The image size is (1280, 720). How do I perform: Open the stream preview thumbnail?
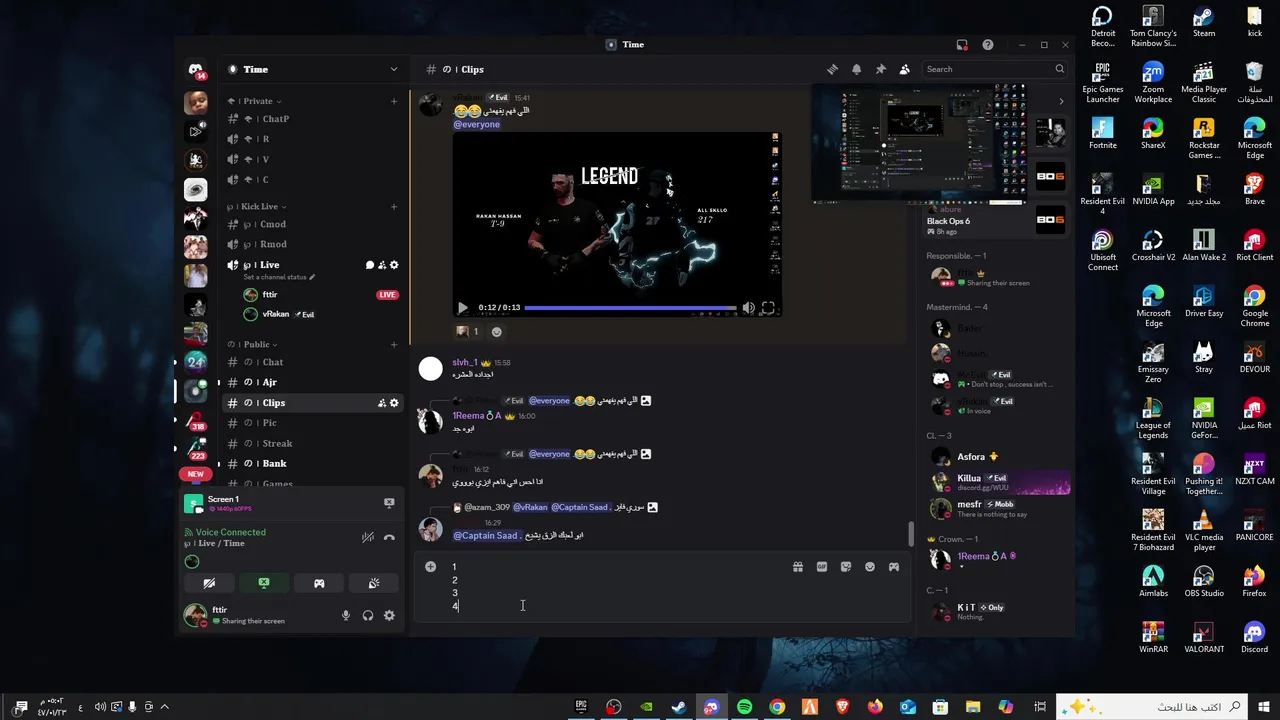[x=919, y=144]
